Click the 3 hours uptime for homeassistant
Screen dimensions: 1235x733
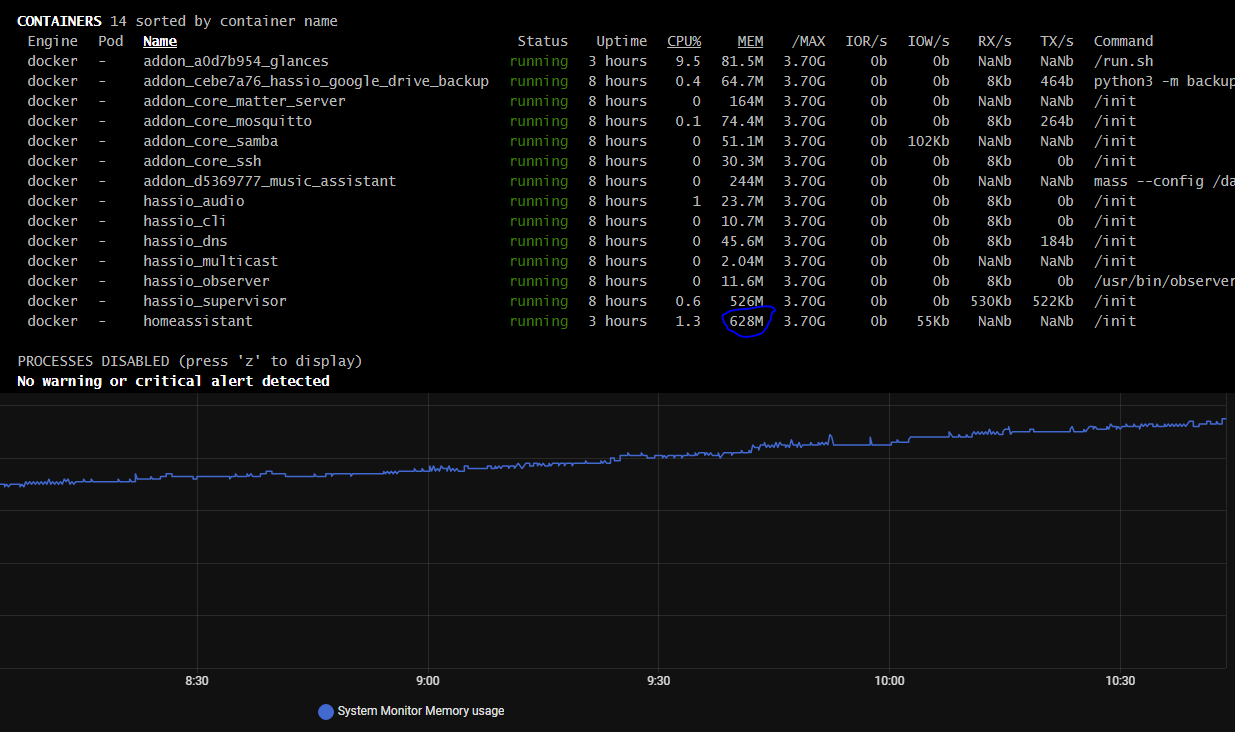tap(617, 321)
